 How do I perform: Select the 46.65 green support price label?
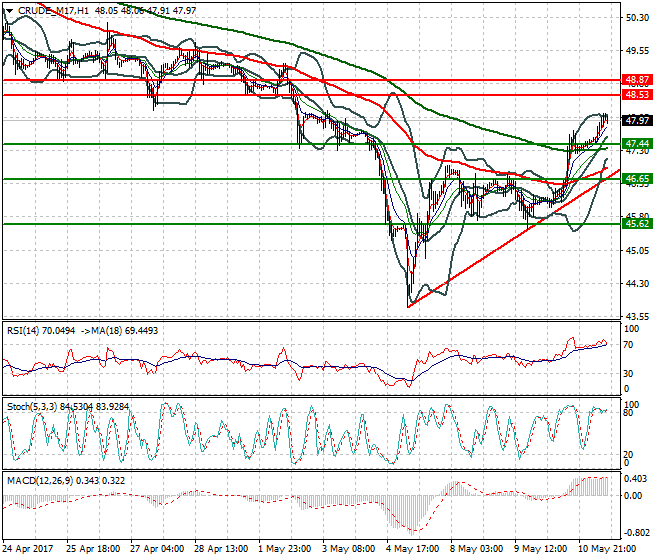637,179
